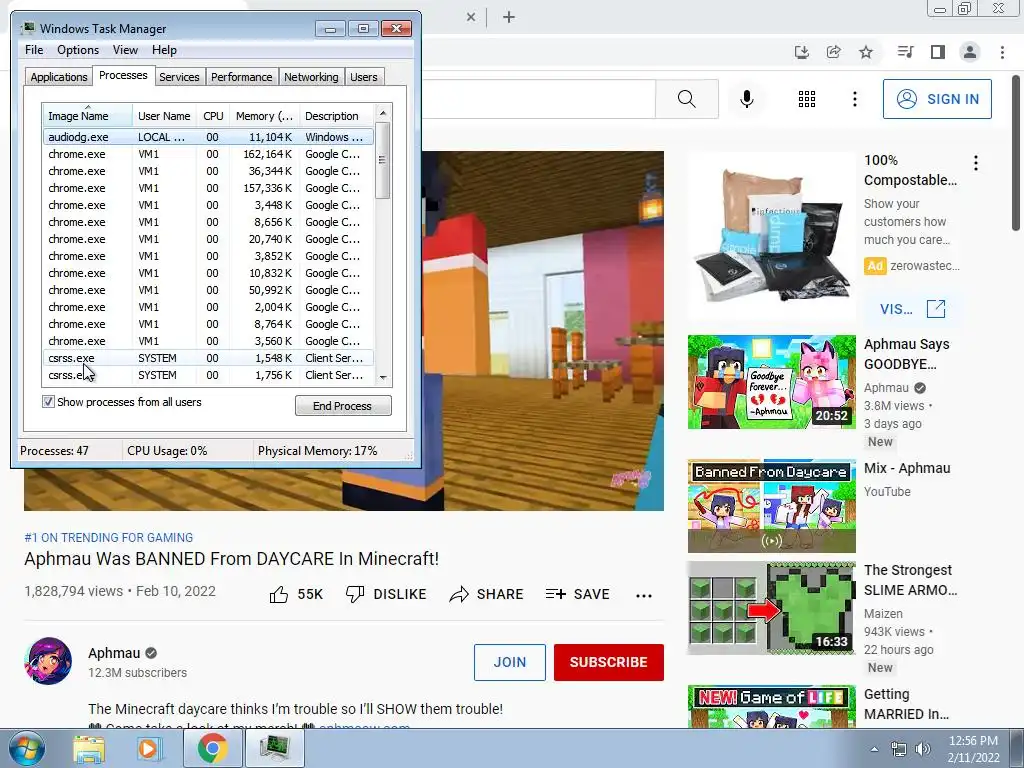Select chrome.exe process using 157,336 K
This screenshot has width=1024, height=768.
point(208,188)
